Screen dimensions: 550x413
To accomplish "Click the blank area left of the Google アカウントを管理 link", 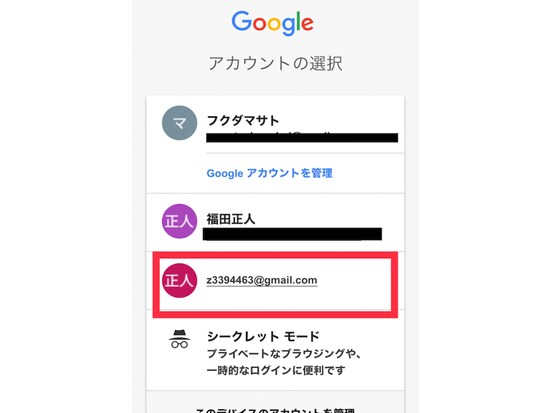I will coord(176,173).
